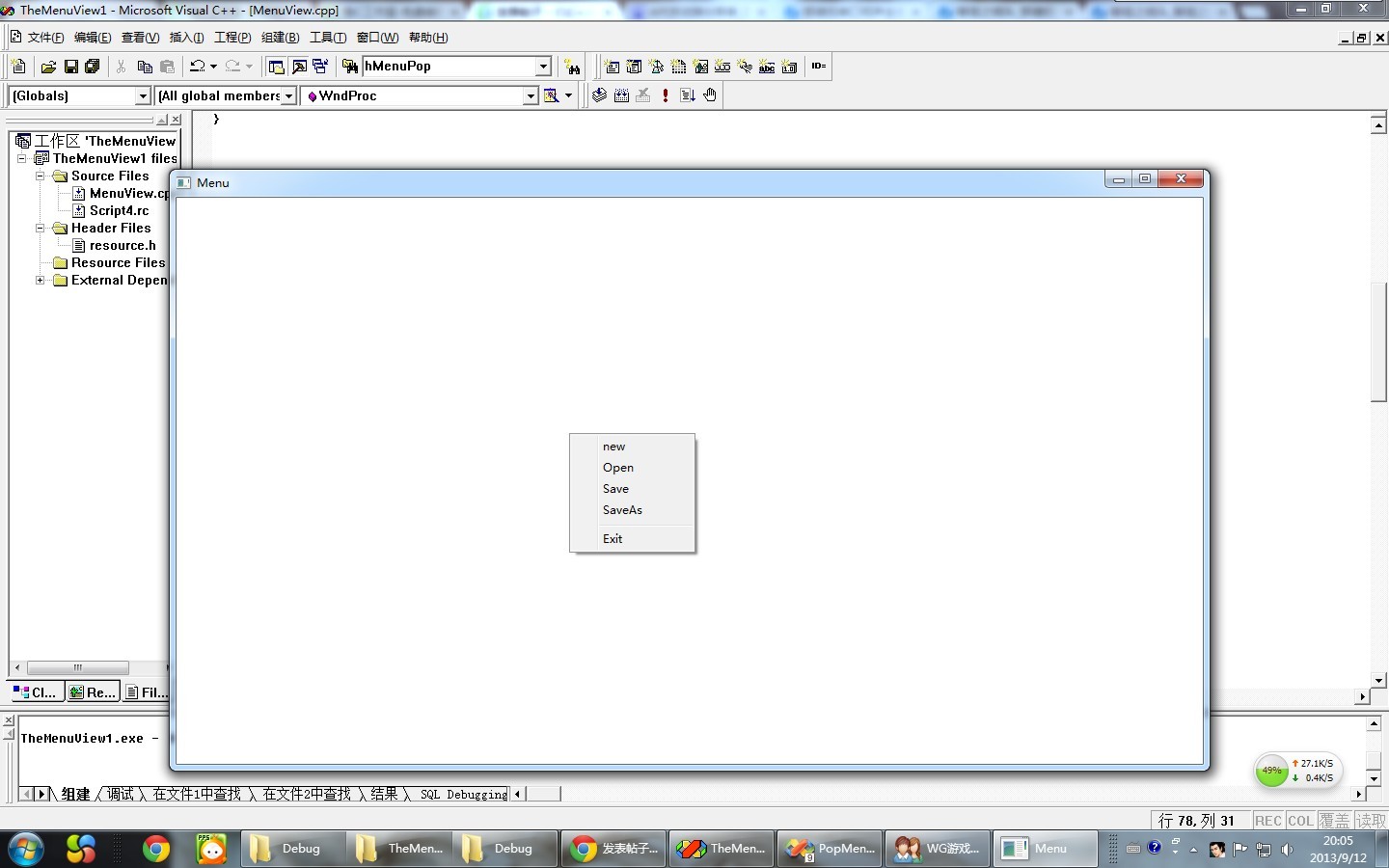
Task: Click the Build icon next to Compile
Action: click(621, 95)
